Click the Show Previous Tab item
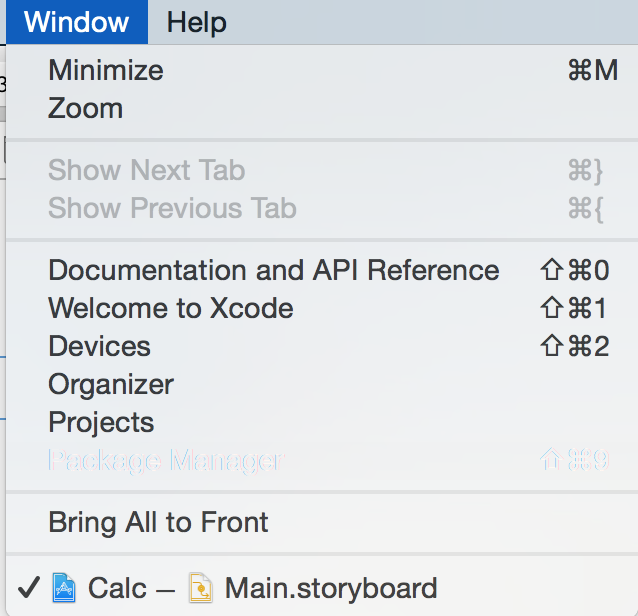 tap(172, 208)
